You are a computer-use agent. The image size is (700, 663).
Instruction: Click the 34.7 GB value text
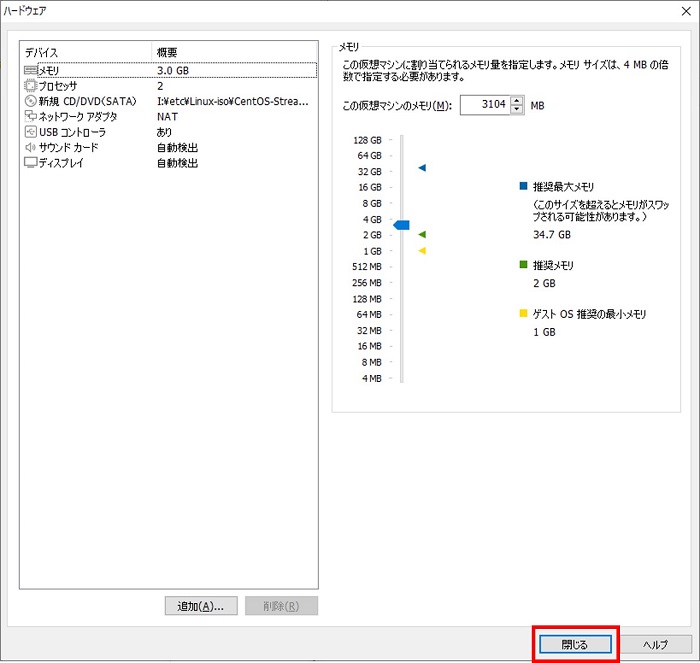[x=552, y=234]
